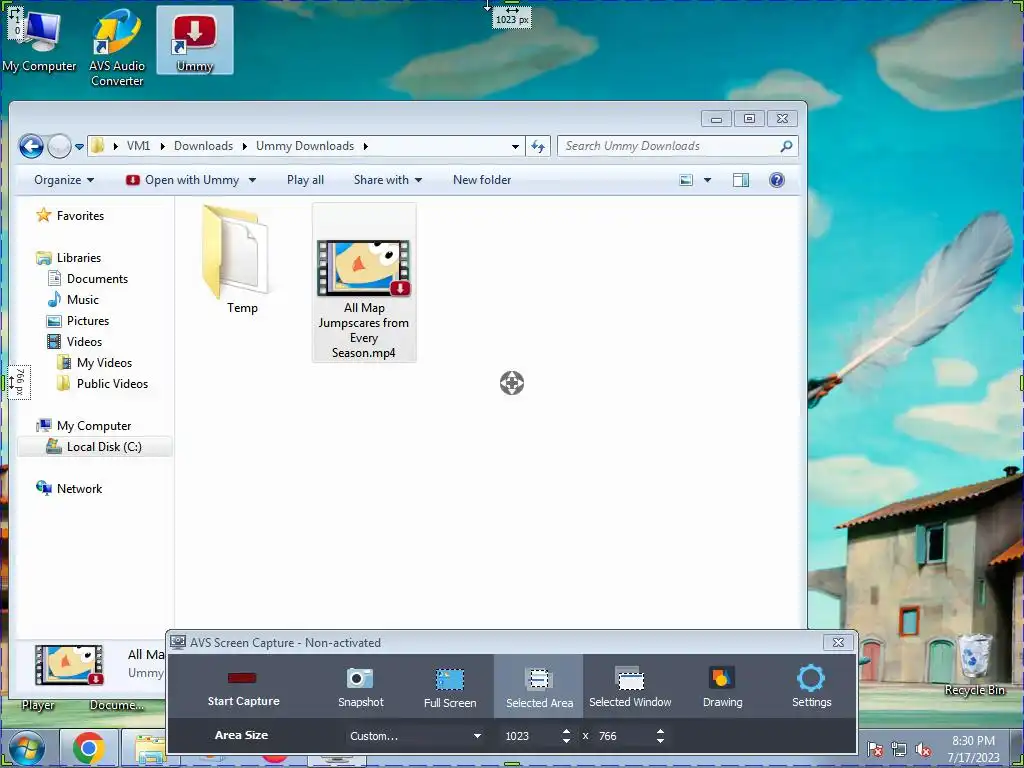1024x768 pixels.
Task: Open Explorer help icon
Action: (x=776, y=180)
